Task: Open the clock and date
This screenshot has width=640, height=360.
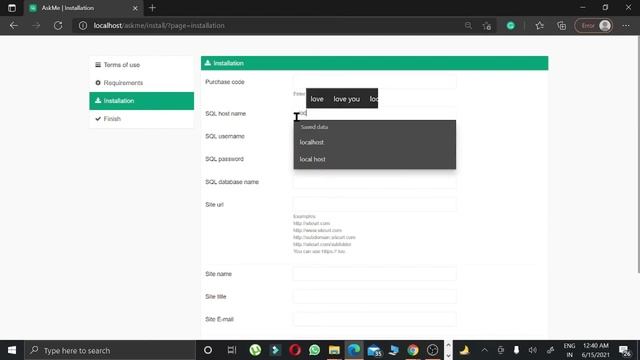Action: (596, 350)
